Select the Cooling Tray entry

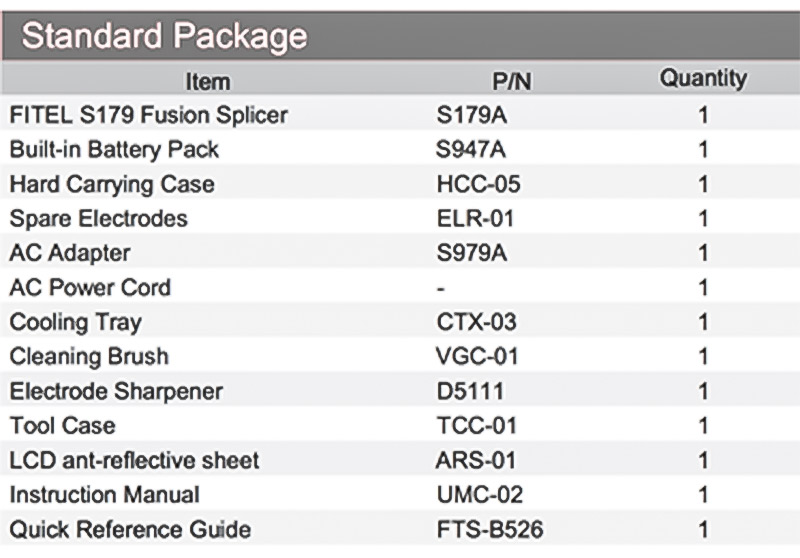click(76, 322)
